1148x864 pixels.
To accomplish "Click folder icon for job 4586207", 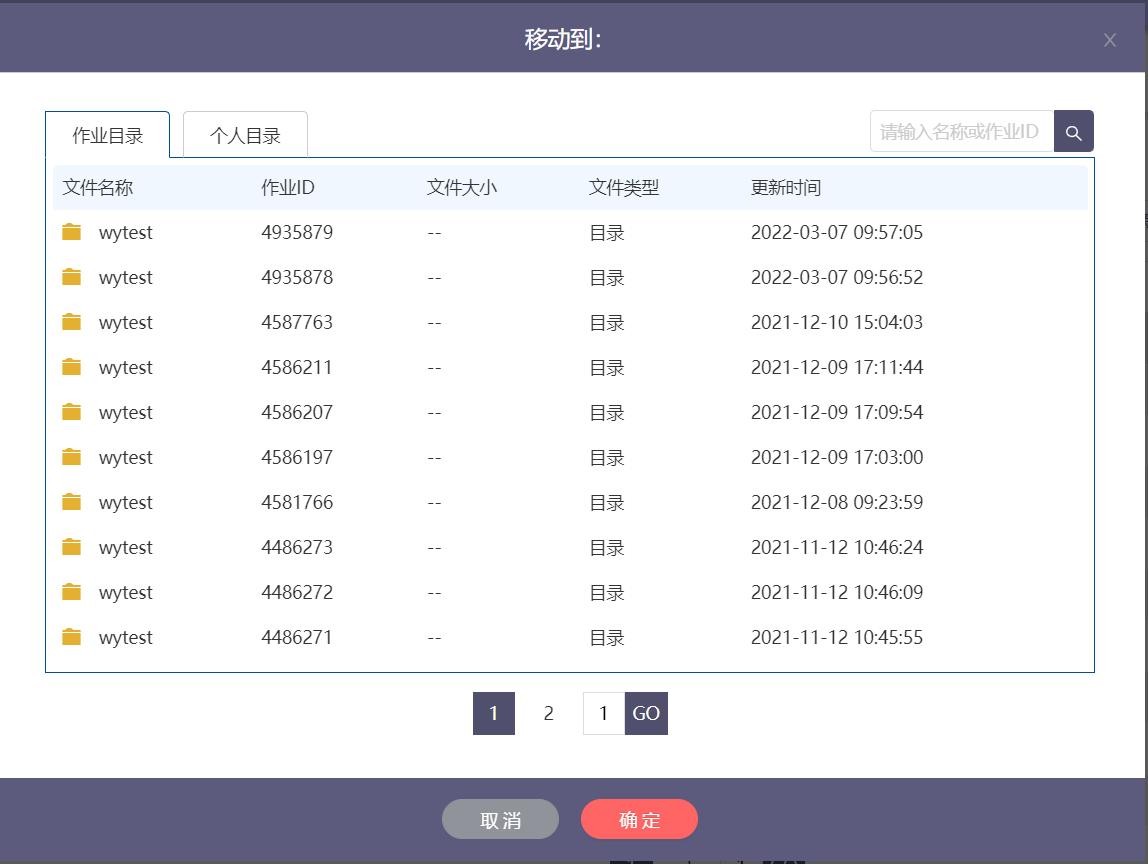I will coord(71,412).
